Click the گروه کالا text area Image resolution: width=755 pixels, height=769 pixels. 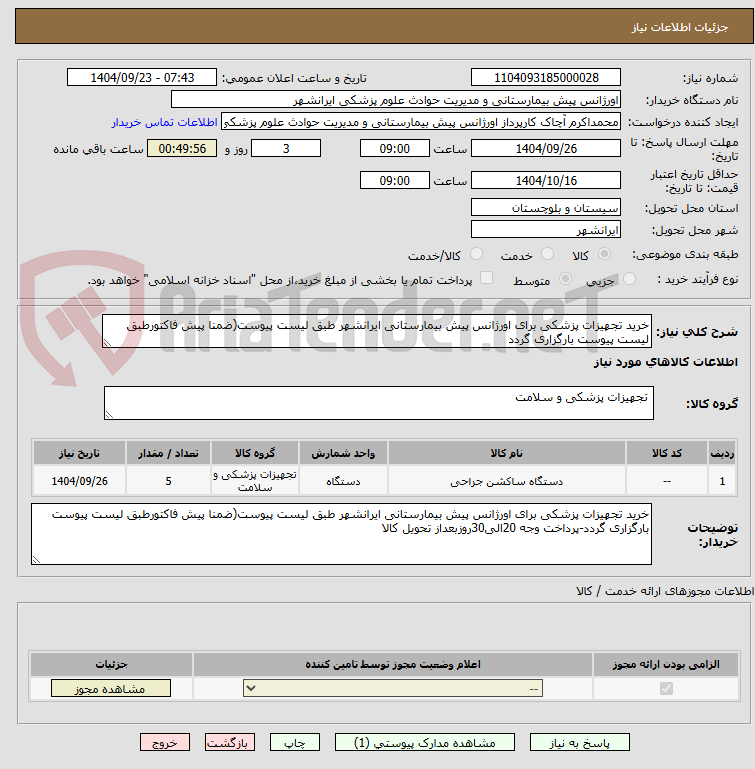(x=379, y=403)
